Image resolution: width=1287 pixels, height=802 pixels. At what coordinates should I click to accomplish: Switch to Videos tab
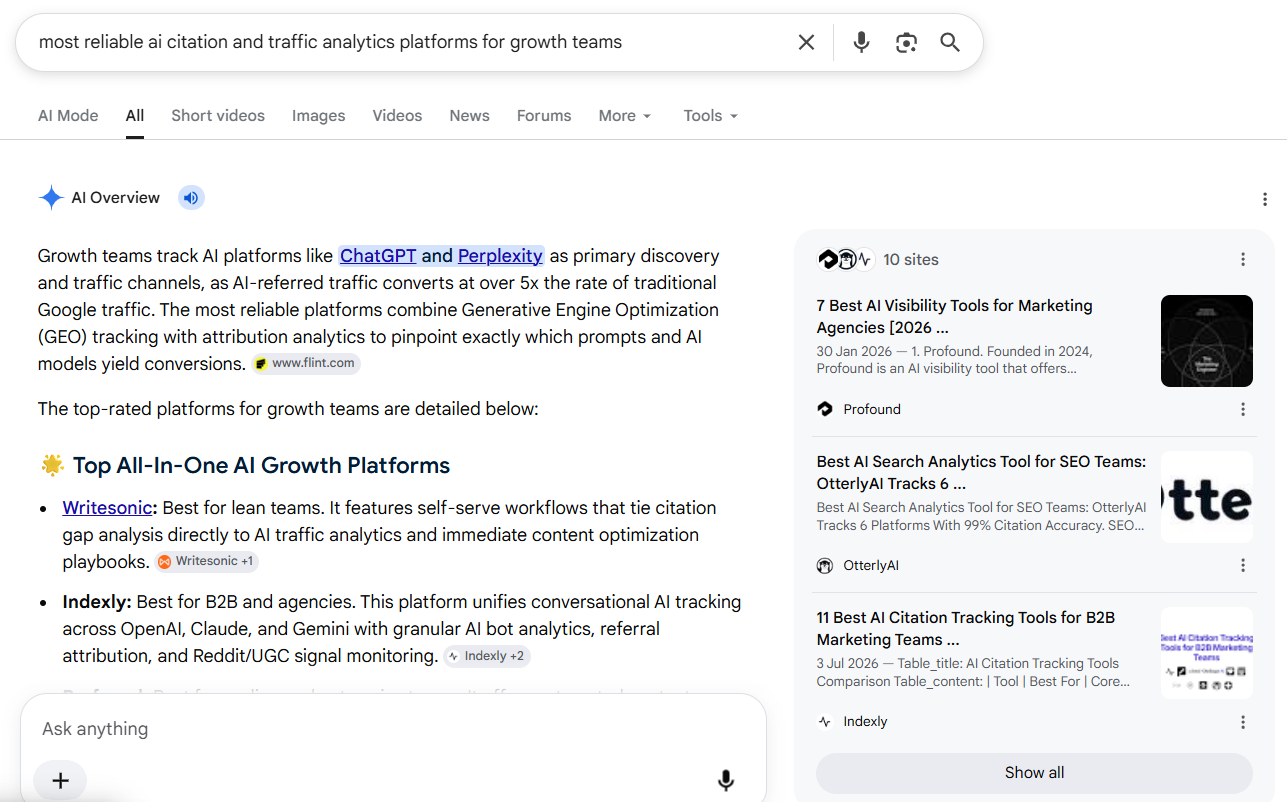397,116
